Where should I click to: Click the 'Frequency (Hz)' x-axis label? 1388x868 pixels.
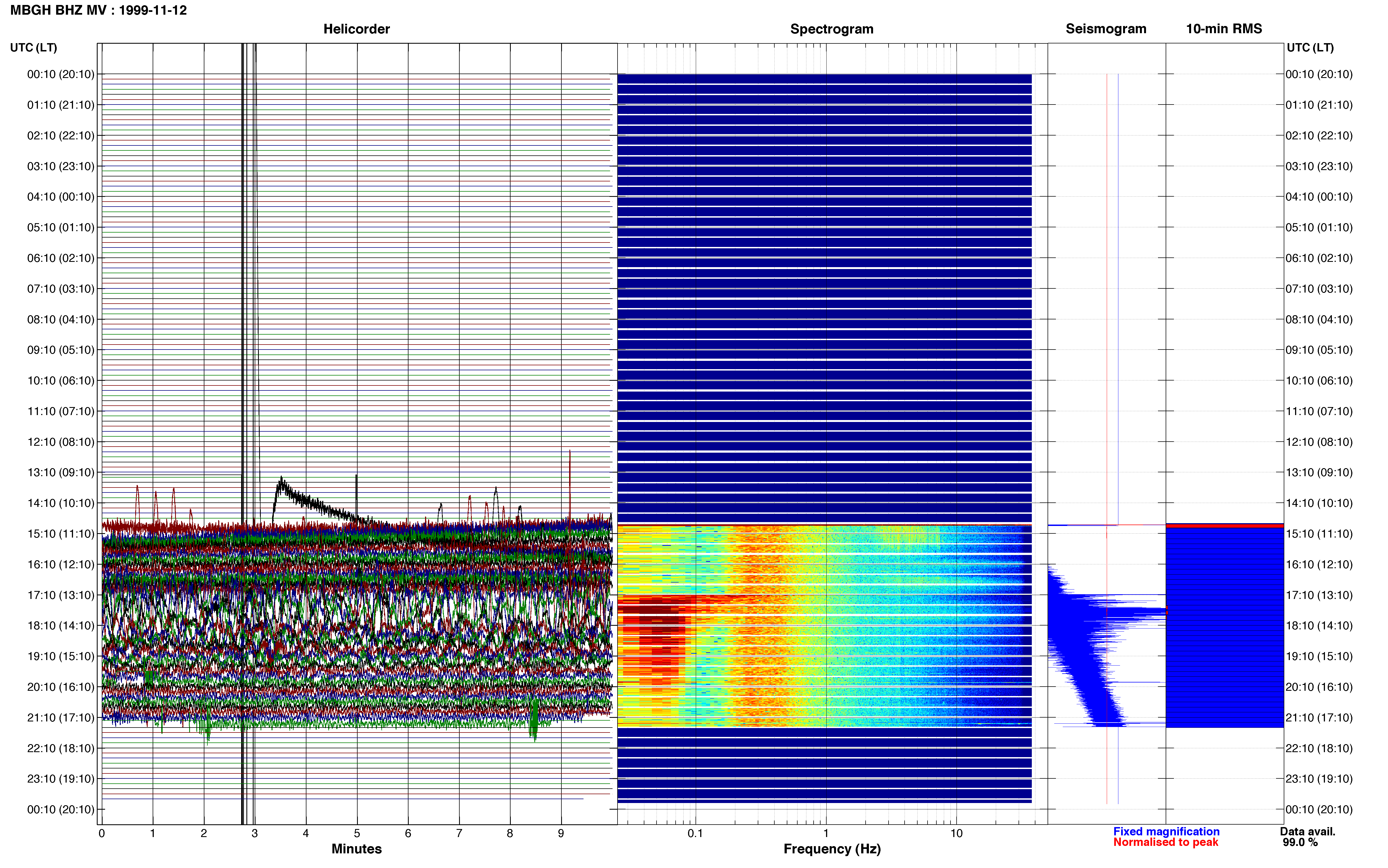tap(832, 849)
